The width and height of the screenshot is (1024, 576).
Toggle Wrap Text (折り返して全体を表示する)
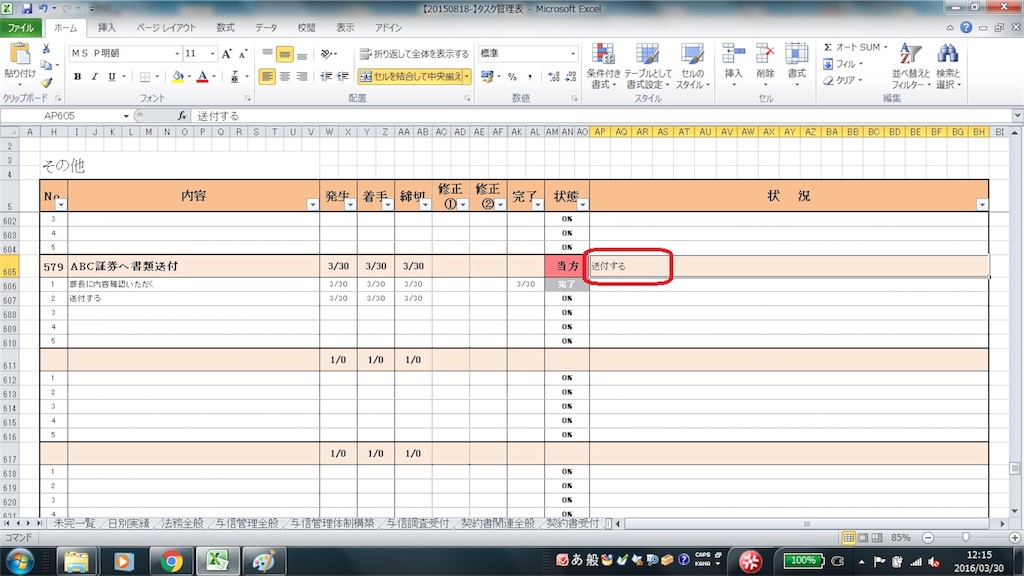point(414,54)
